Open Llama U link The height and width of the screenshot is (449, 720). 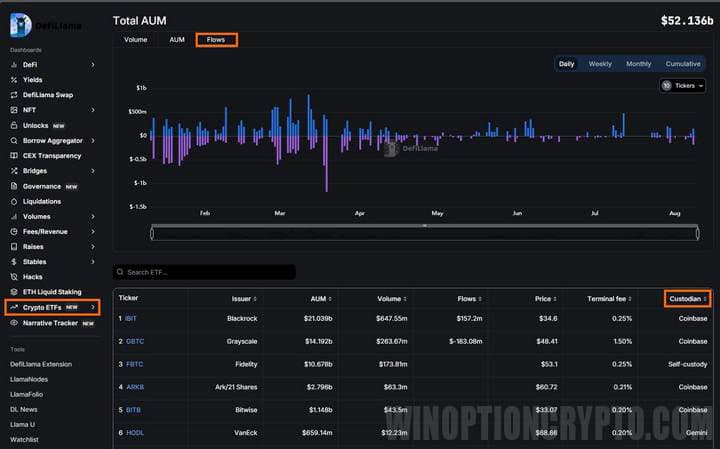tap(22, 425)
